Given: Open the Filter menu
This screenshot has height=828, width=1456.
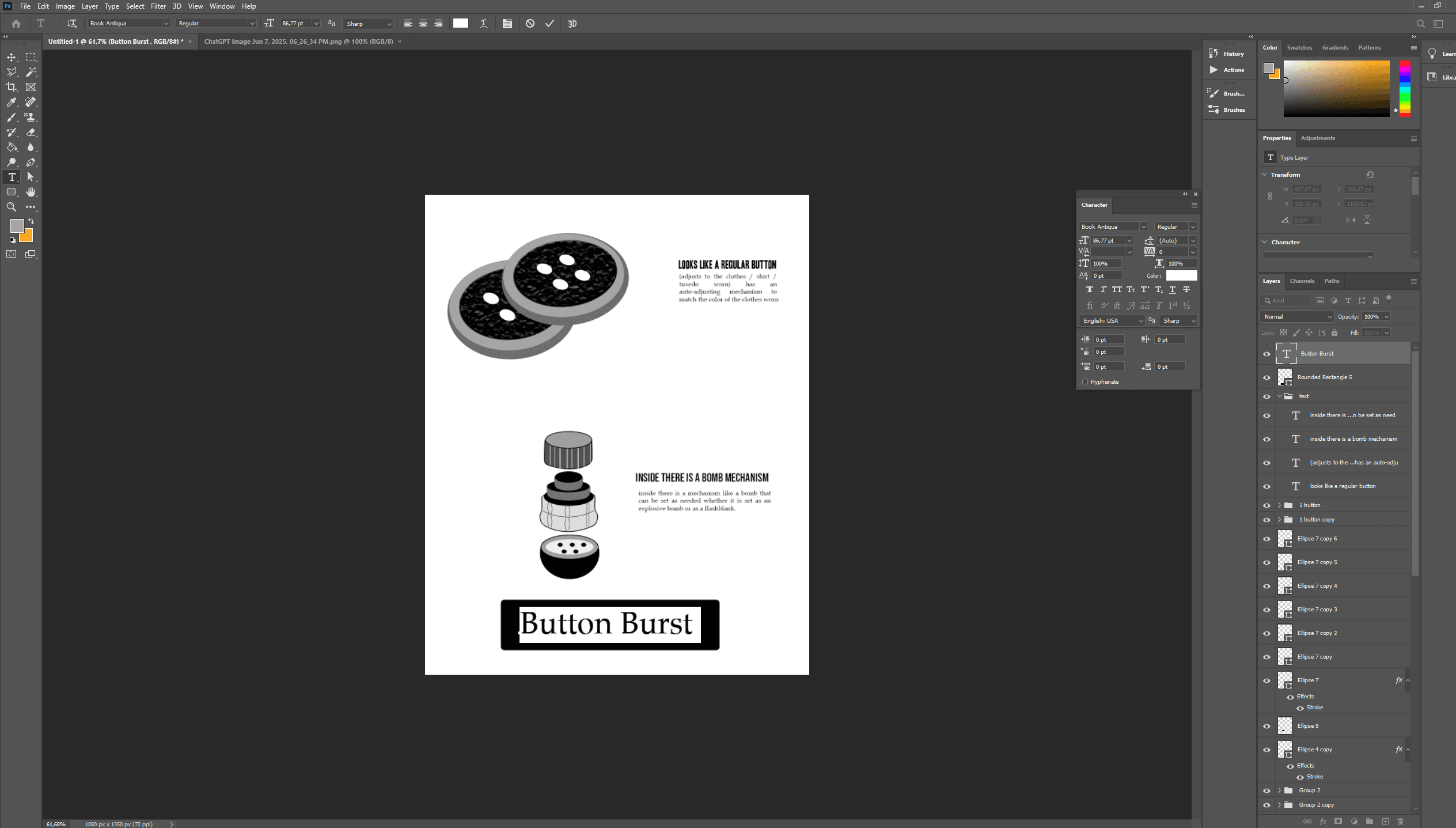Looking at the screenshot, I should [x=158, y=6].
